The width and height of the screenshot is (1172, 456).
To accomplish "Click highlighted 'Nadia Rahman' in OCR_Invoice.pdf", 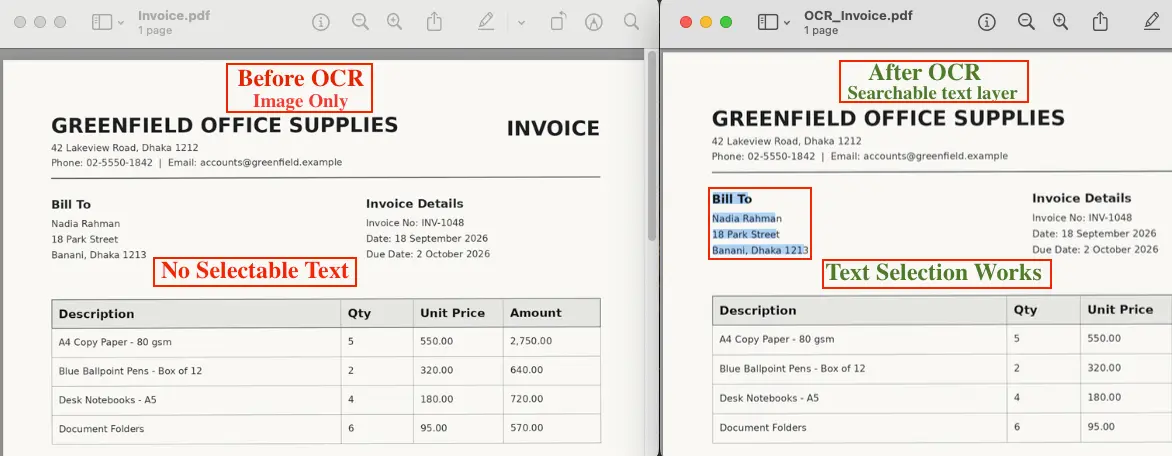I will pos(747,218).
